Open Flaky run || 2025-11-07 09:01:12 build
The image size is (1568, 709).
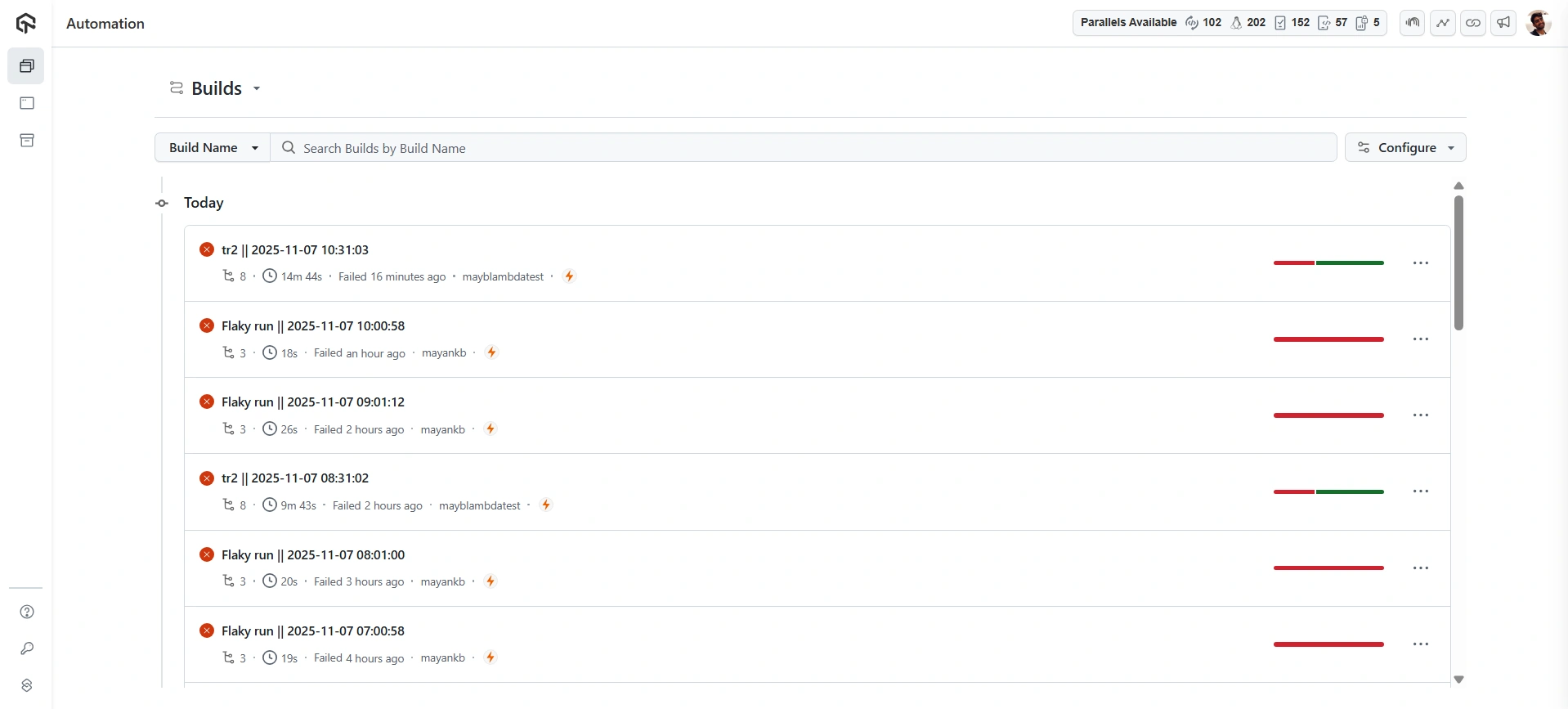pos(313,402)
